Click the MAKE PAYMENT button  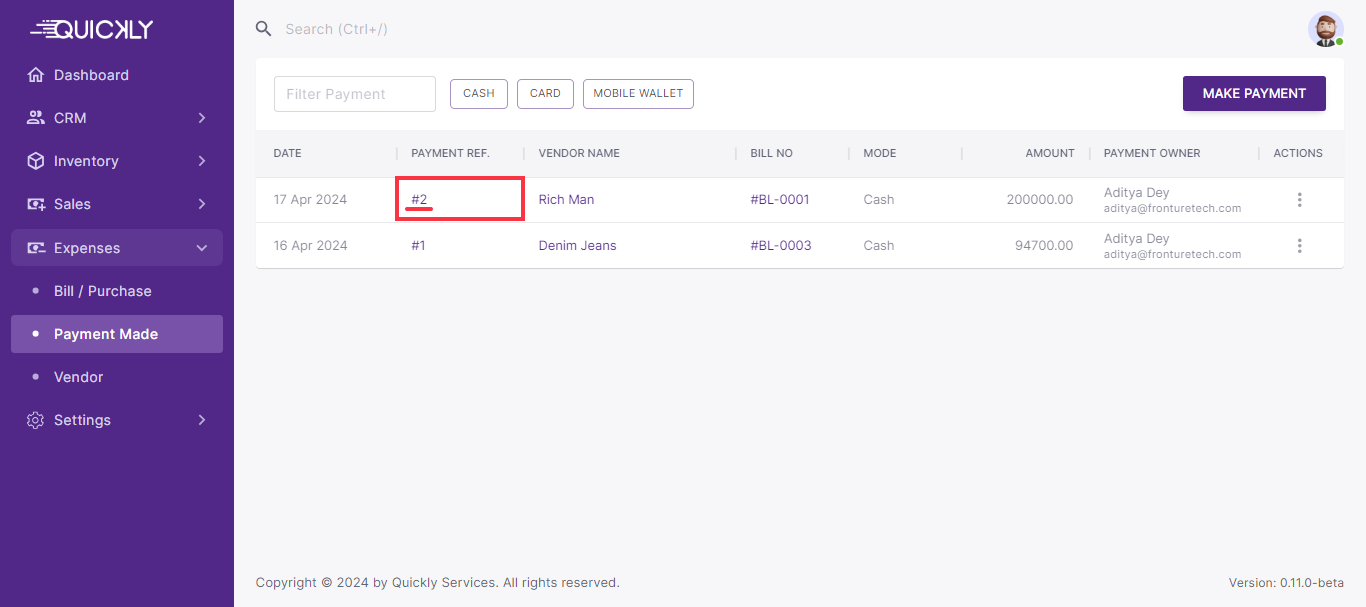[1254, 93]
